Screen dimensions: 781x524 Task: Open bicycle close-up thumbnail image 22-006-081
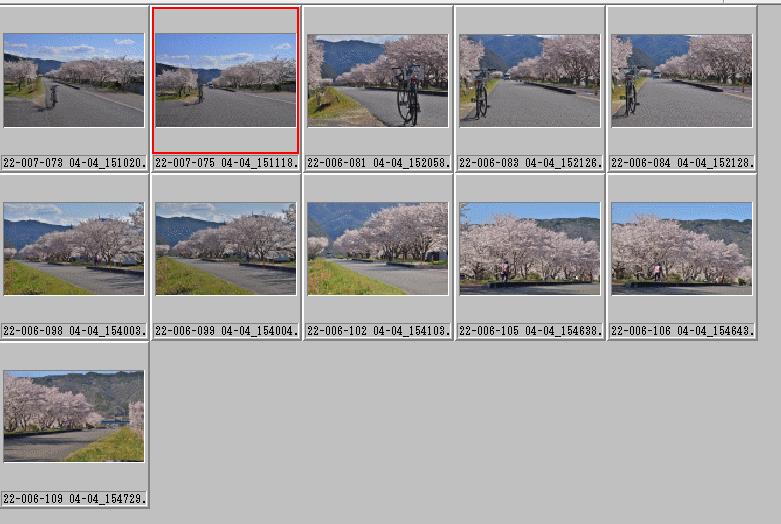(378, 80)
